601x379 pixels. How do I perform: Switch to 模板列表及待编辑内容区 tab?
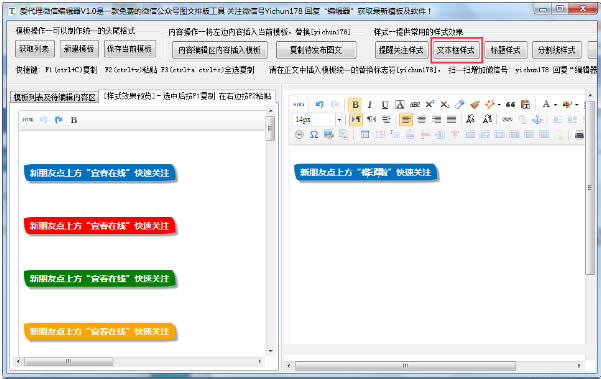click(54, 97)
